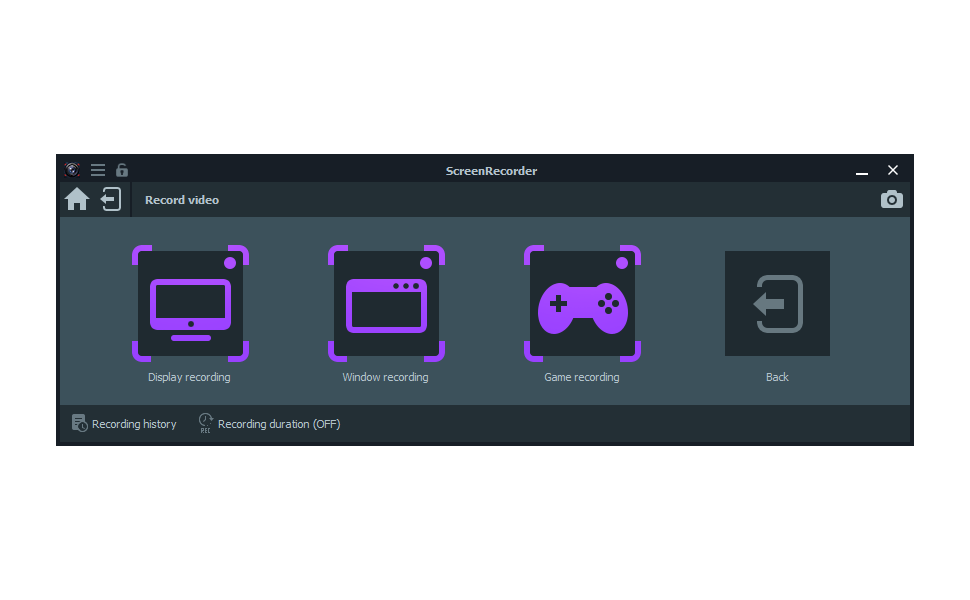Click the large Back tile
This screenshot has height=600, width=970.
[x=777, y=303]
